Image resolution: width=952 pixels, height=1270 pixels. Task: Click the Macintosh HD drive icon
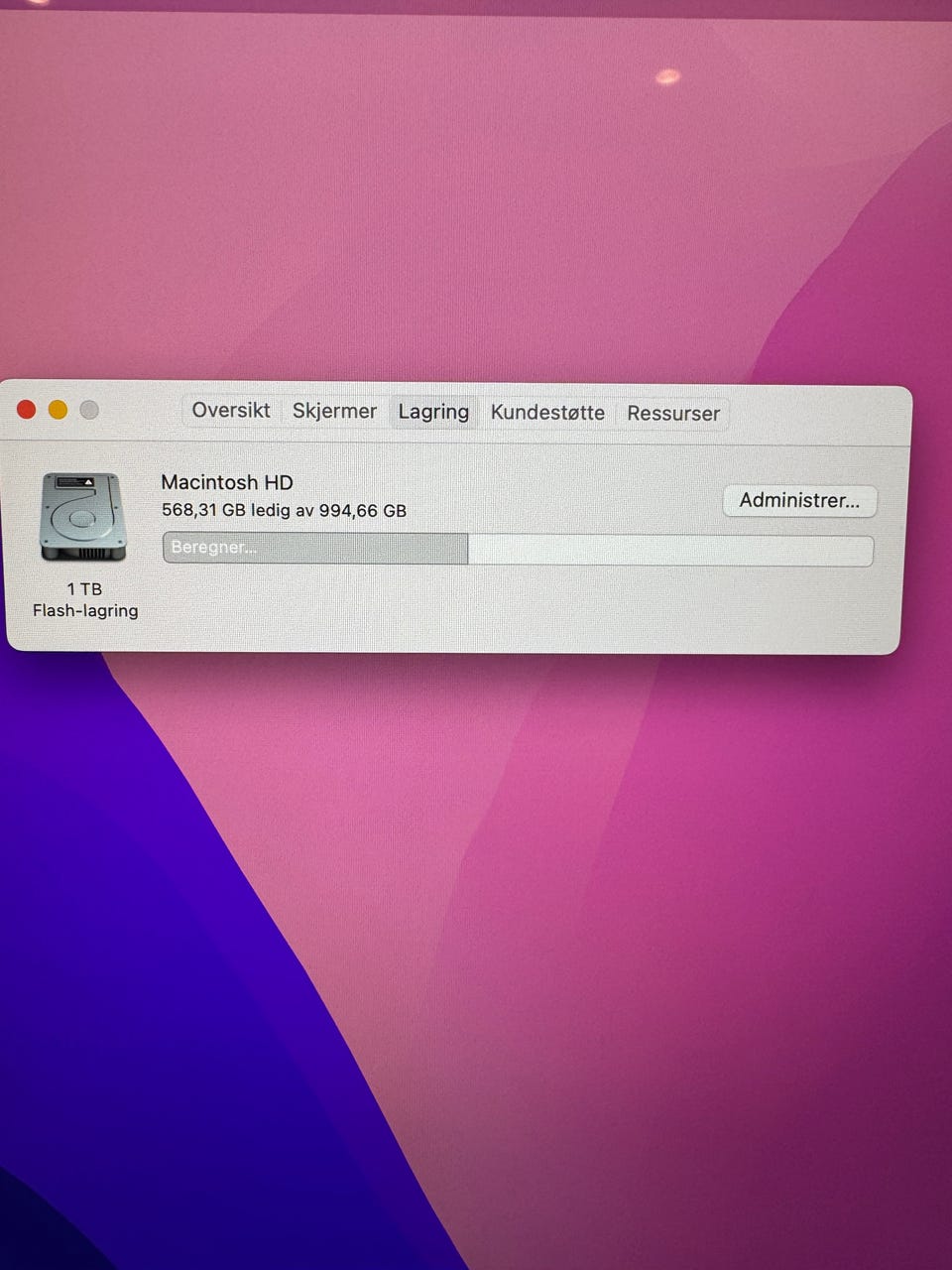coord(83,518)
